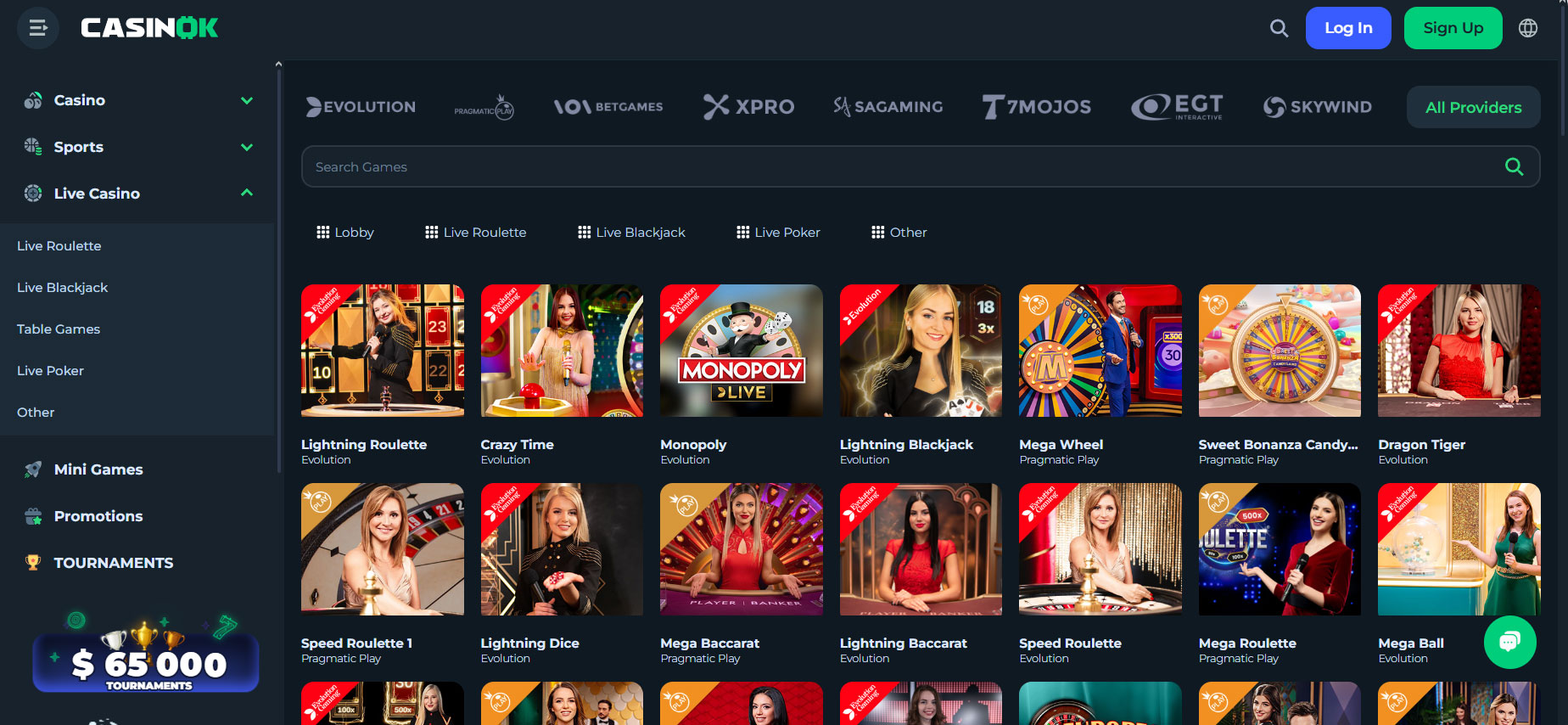
Task: Open Live Poker in sidebar submenu
Action: pyautogui.click(x=50, y=370)
